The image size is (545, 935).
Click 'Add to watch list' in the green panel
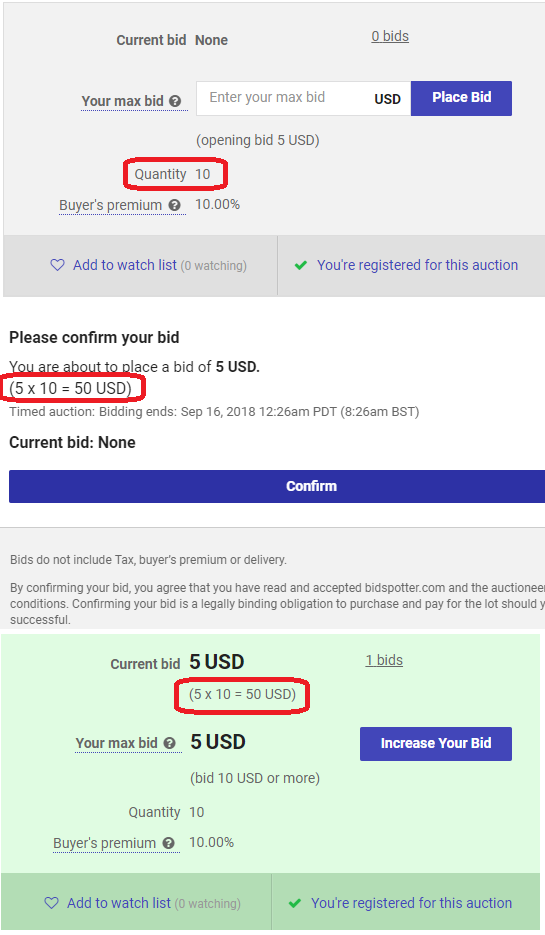pos(119,903)
